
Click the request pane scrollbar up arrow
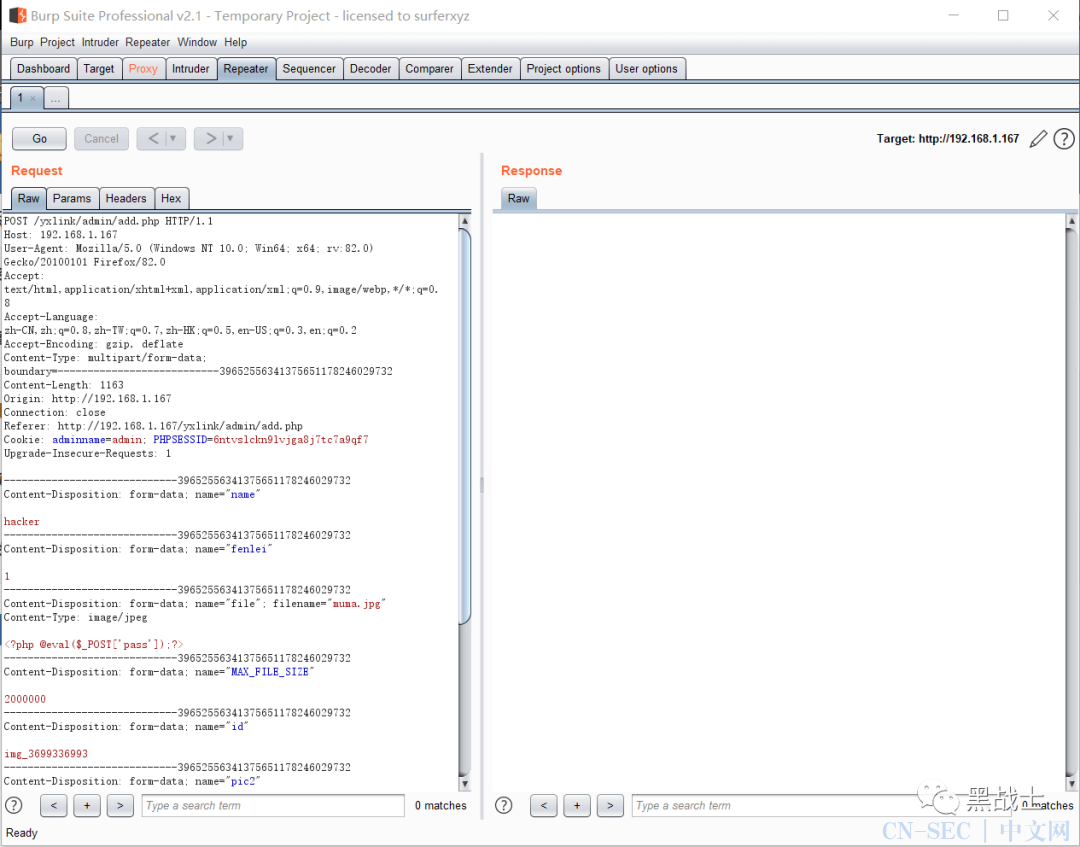[x=465, y=221]
